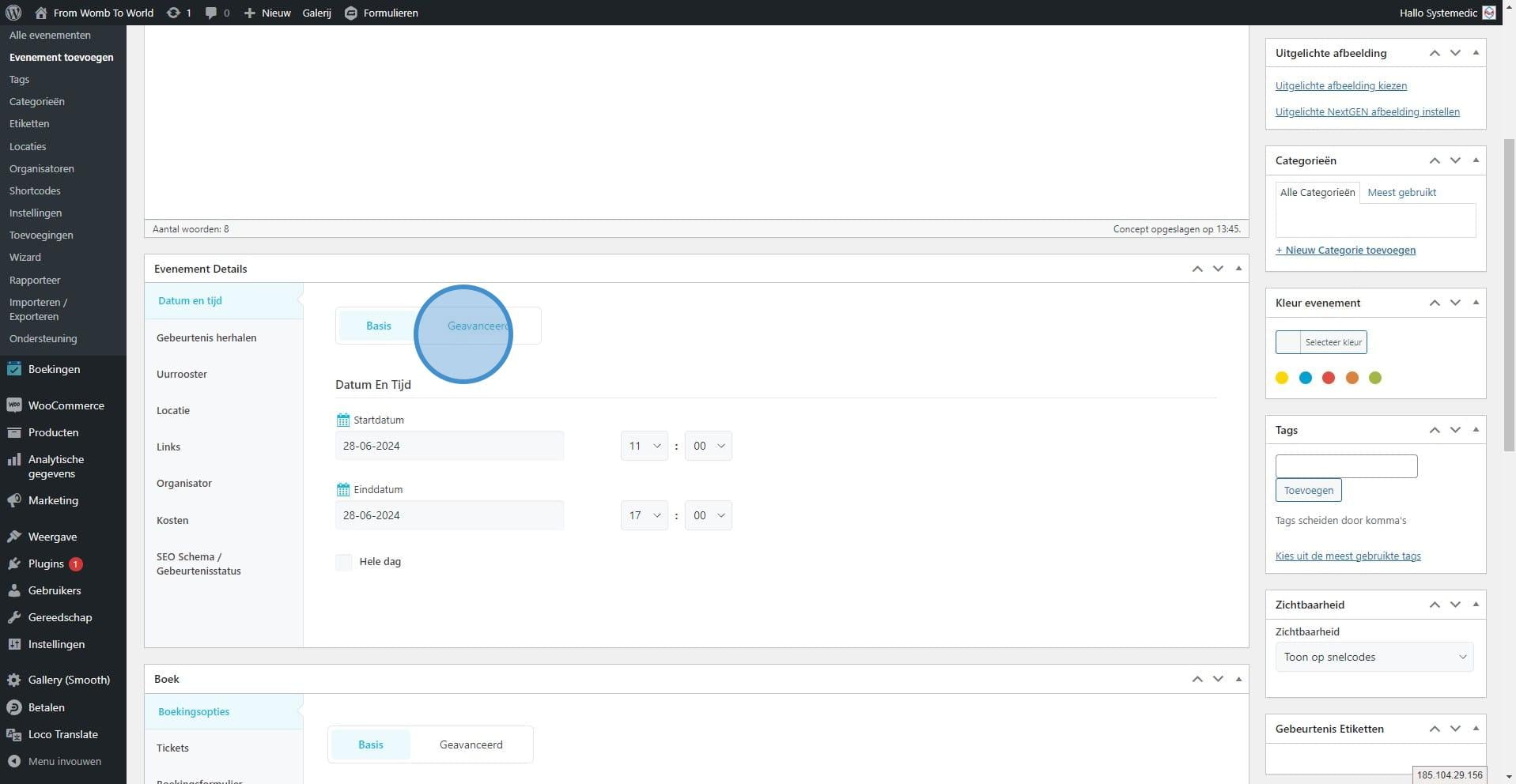Click the Einddatum calendar icon
The image size is (1516, 784).
342,490
